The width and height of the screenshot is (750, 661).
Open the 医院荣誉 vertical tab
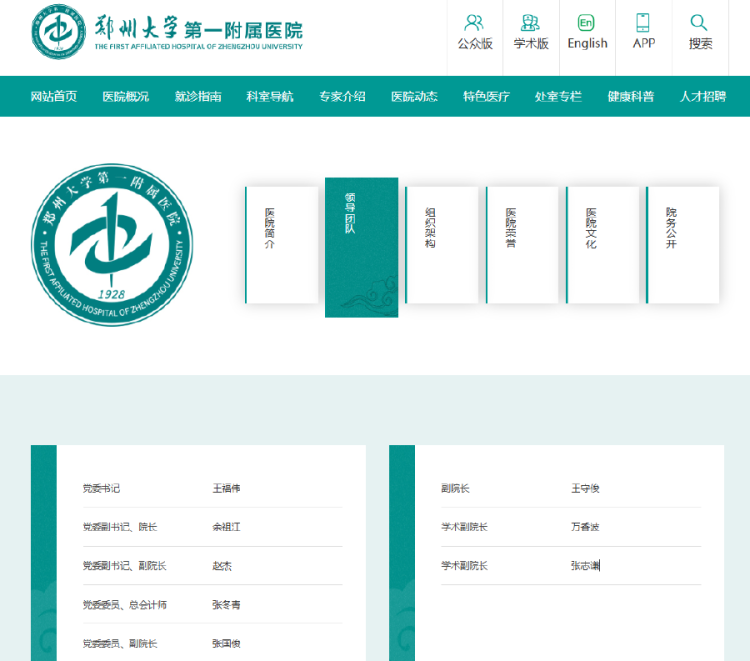(522, 245)
